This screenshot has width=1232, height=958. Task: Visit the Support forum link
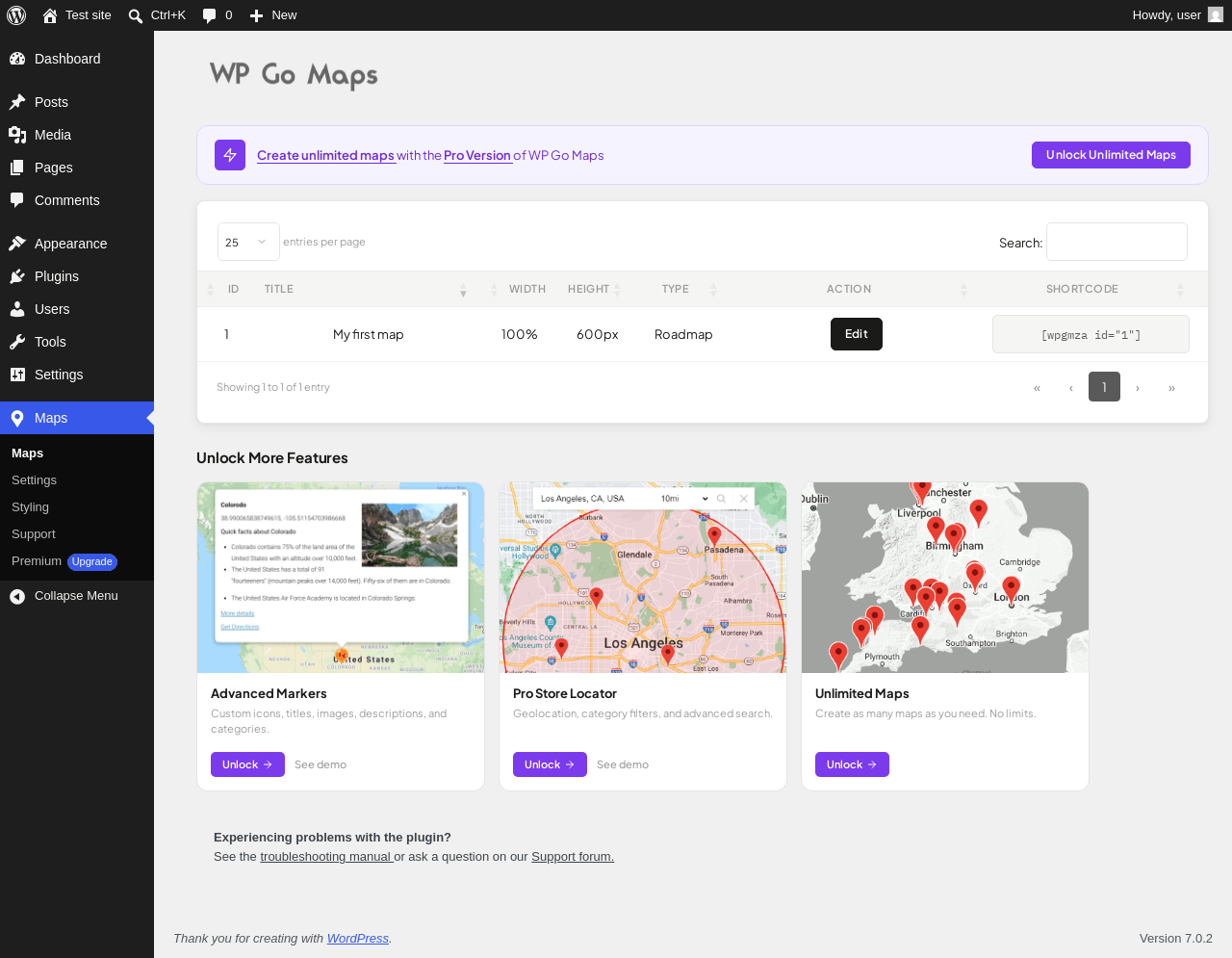[573, 857]
